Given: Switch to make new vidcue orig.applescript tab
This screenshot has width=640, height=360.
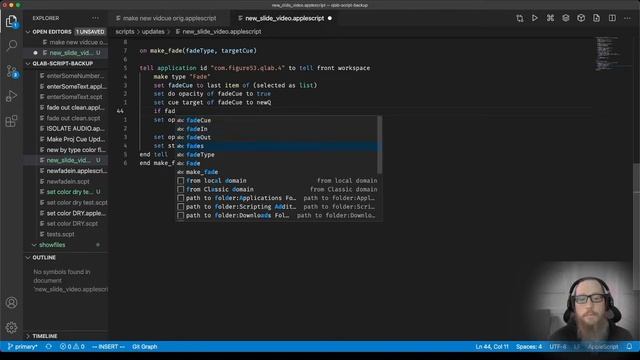Looking at the screenshot, I should coord(169,18).
